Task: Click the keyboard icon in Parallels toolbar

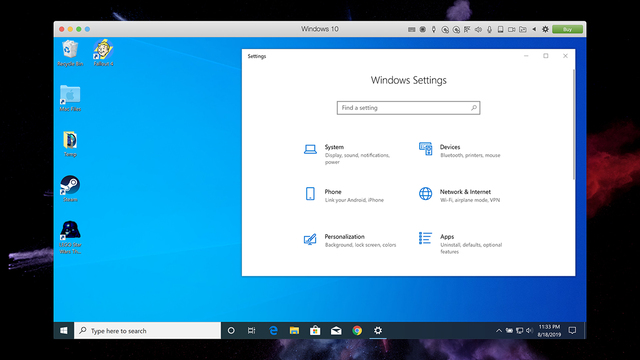Action: coord(411,29)
